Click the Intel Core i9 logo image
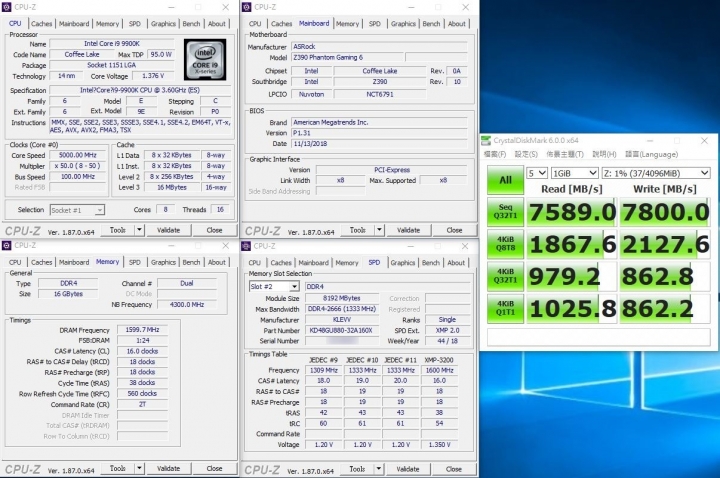720x478 pixels. [x=205, y=60]
